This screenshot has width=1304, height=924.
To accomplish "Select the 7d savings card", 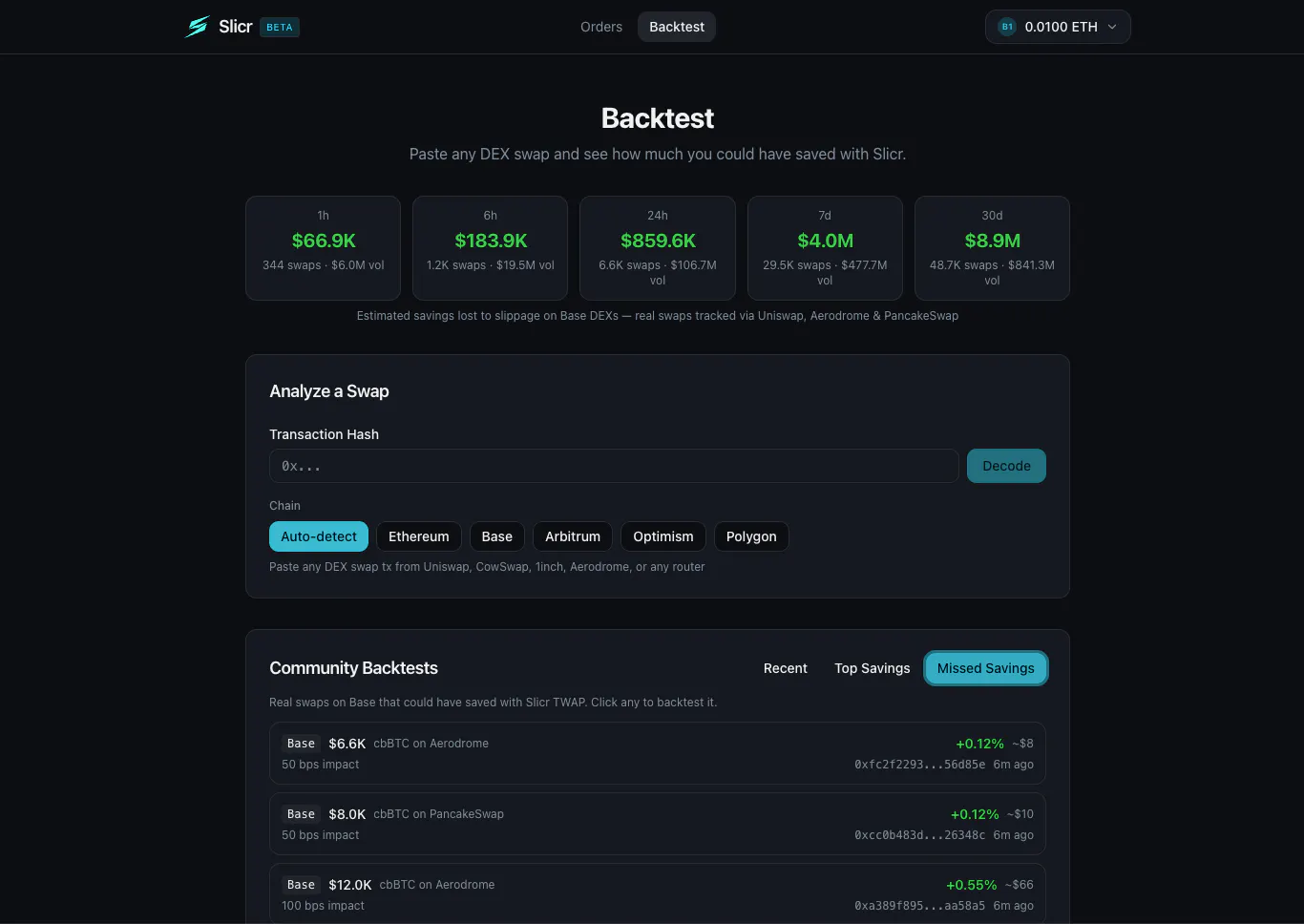I will (825, 248).
